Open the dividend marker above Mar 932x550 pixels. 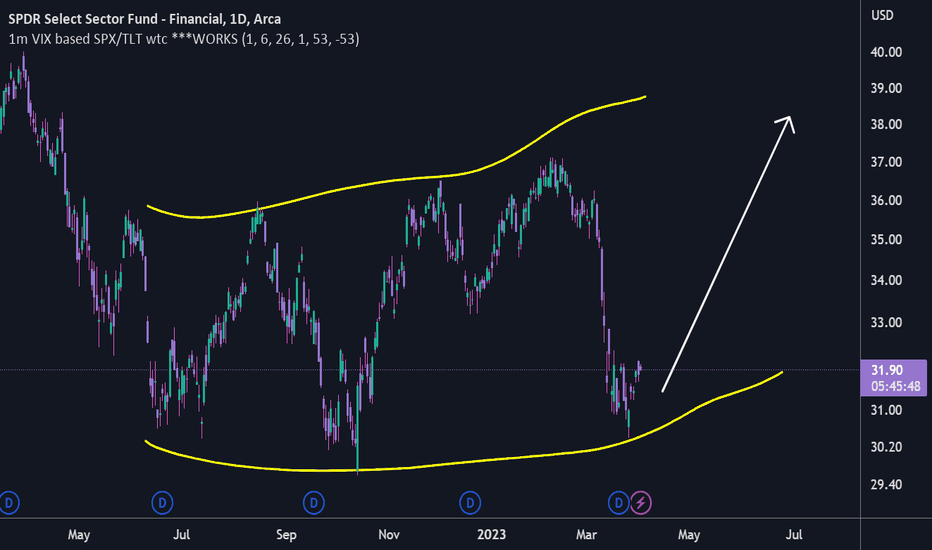(619, 503)
